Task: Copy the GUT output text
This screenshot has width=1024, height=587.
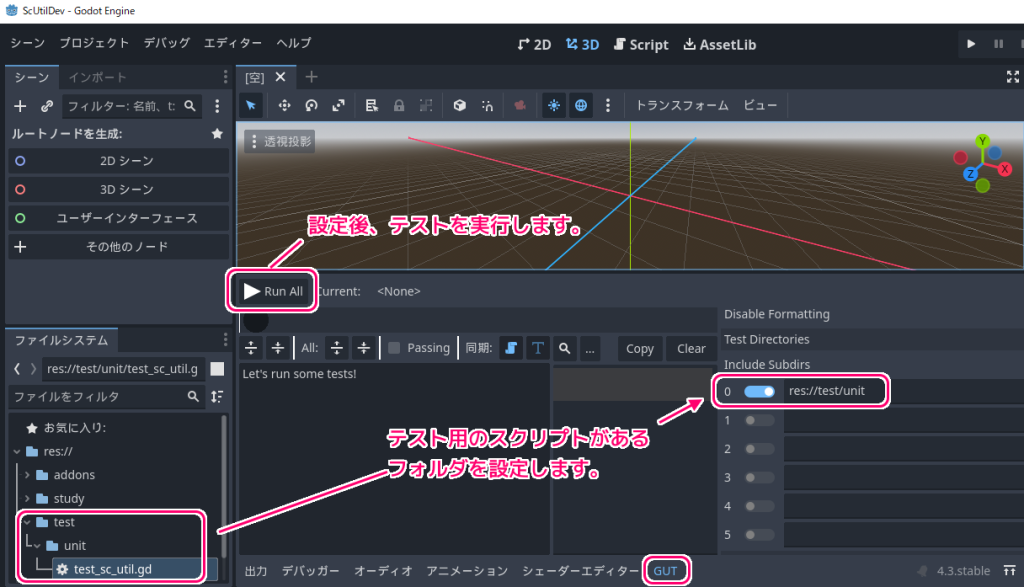Action: tap(639, 349)
